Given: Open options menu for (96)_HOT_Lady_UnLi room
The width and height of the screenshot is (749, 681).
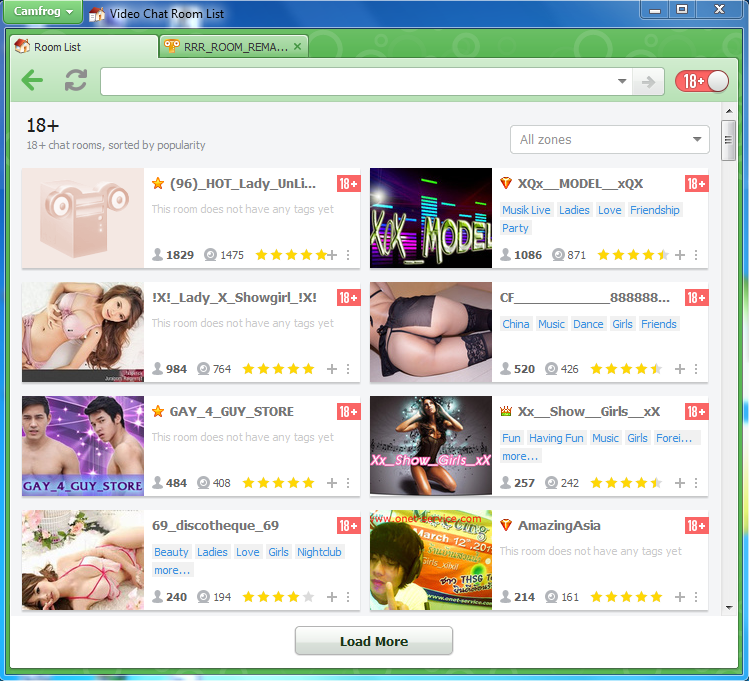Looking at the screenshot, I should point(348,255).
